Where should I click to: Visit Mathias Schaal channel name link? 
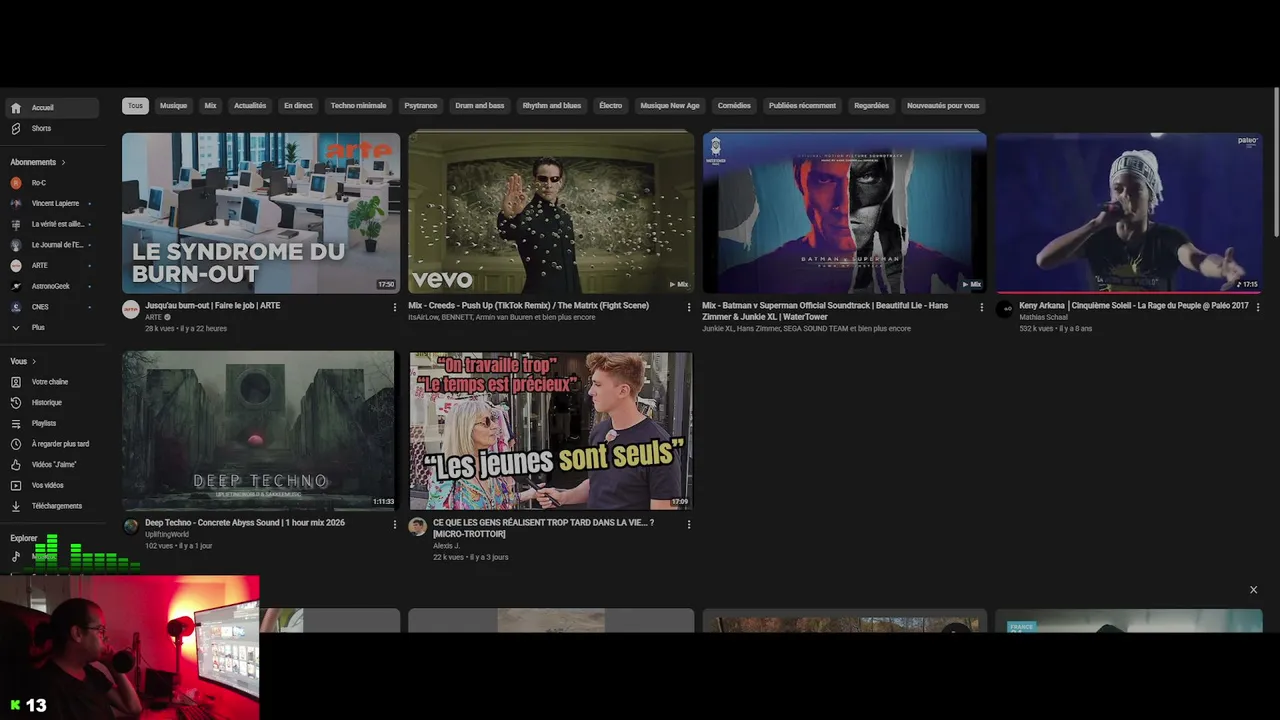point(1043,318)
